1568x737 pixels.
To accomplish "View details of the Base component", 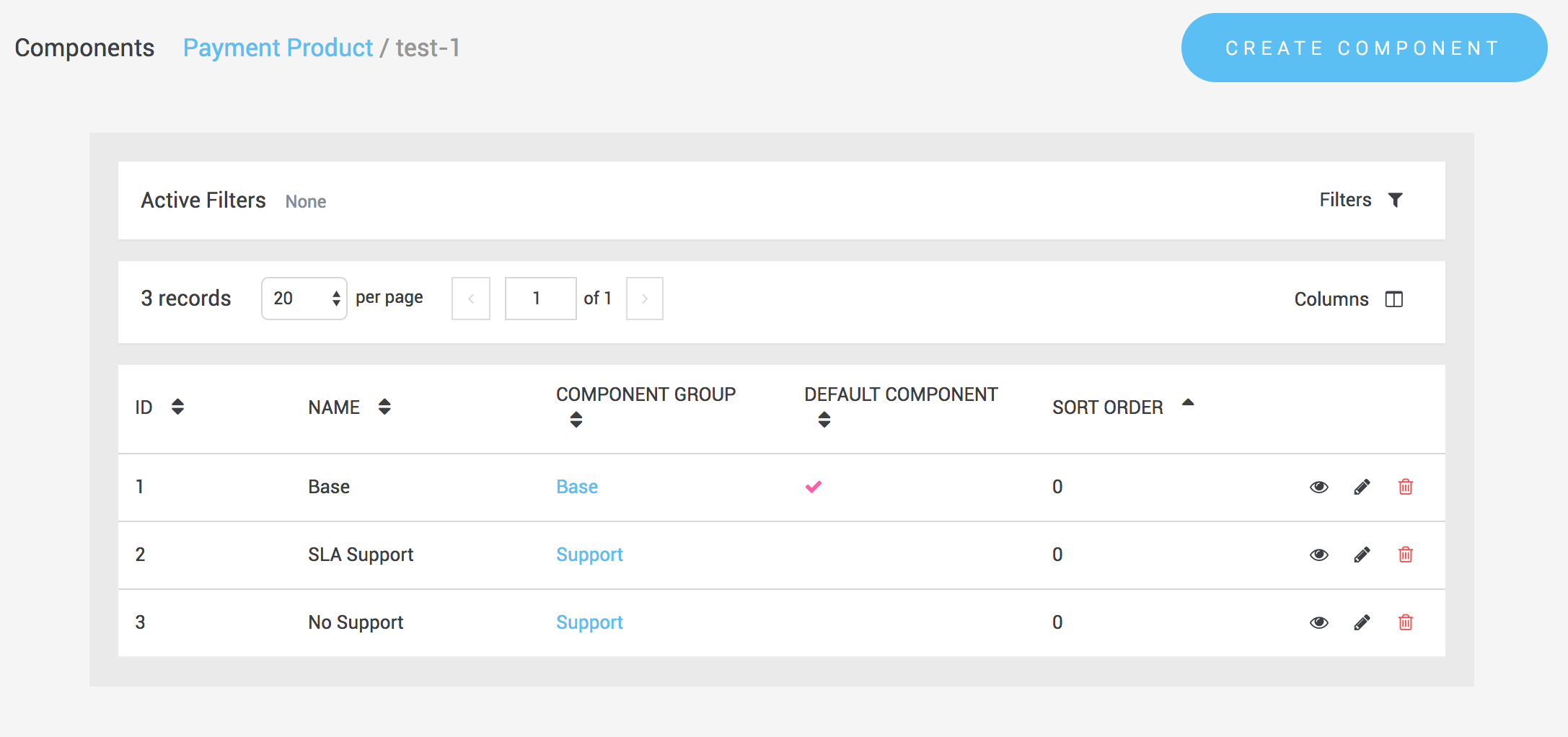I will [1318, 487].
